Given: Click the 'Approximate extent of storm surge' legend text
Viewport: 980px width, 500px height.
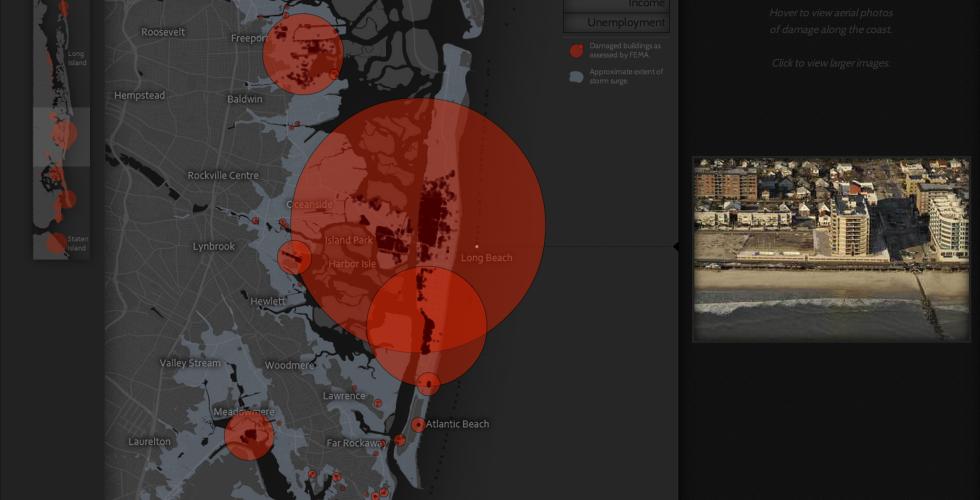Looking at the screenshot, I should [x=626, y=76].
